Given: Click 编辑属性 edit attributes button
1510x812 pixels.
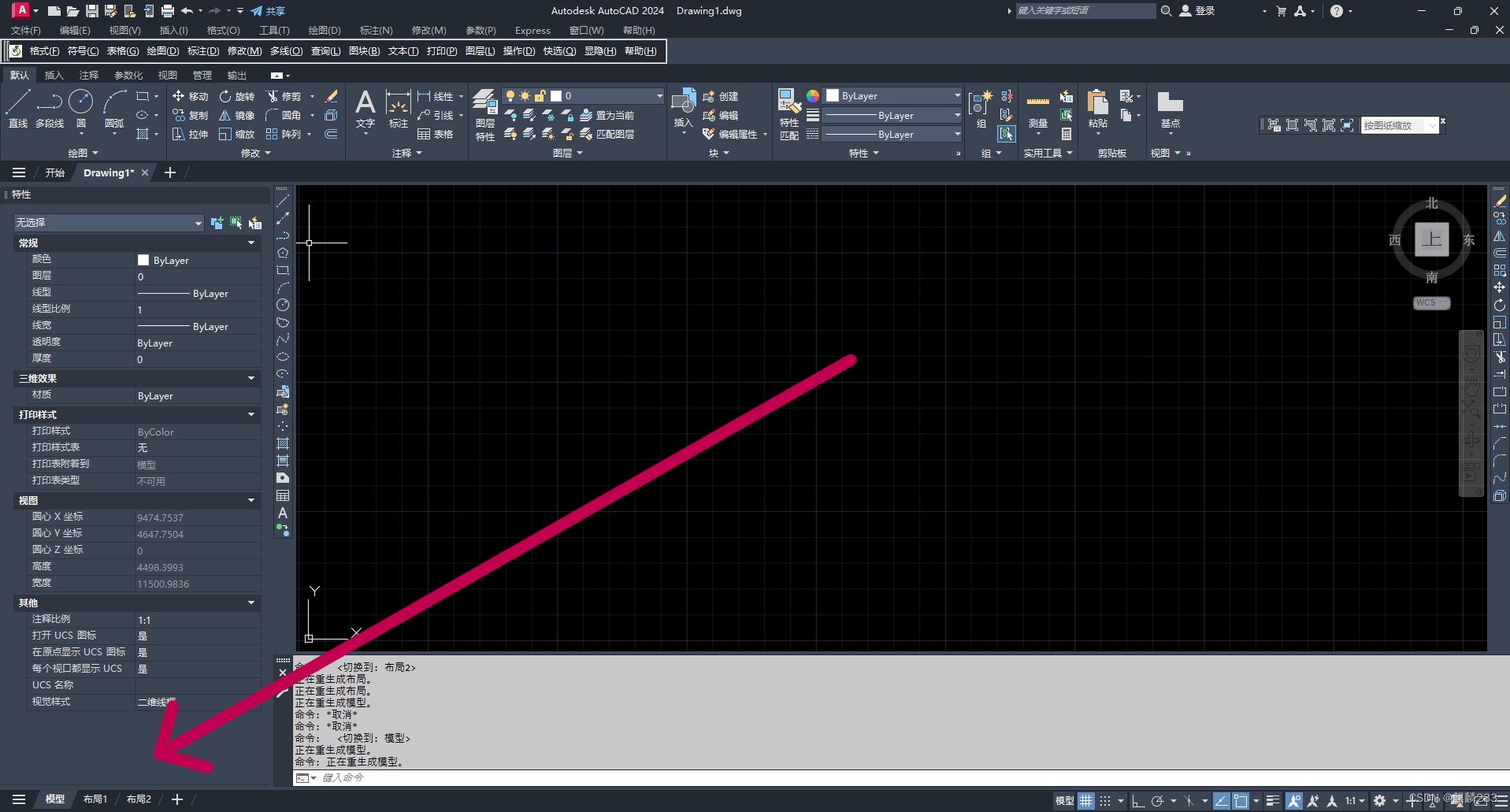Looking at the screenshot, I should click(x=730, y=134).
